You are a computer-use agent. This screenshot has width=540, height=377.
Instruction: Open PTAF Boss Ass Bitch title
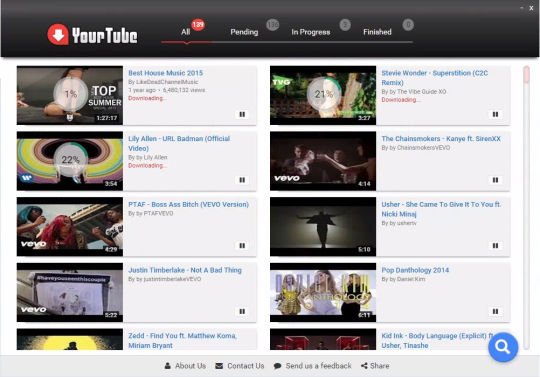188,205
